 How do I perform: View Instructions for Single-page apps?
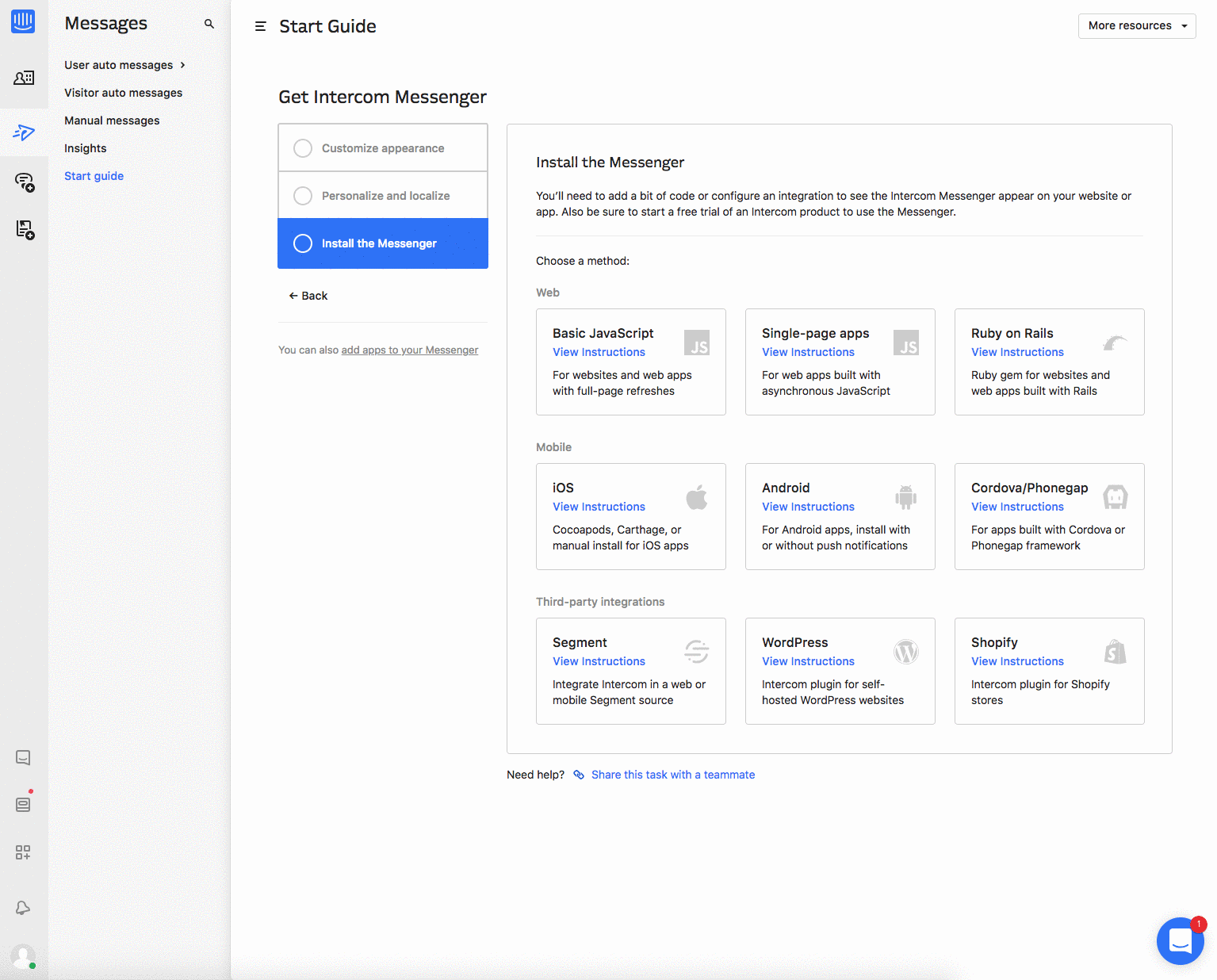[x=809, y=352]
